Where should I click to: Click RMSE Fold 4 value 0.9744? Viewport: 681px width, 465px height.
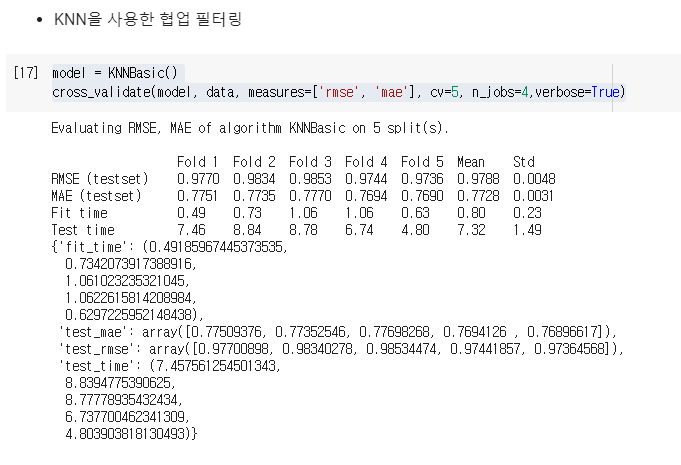[366, 179]
